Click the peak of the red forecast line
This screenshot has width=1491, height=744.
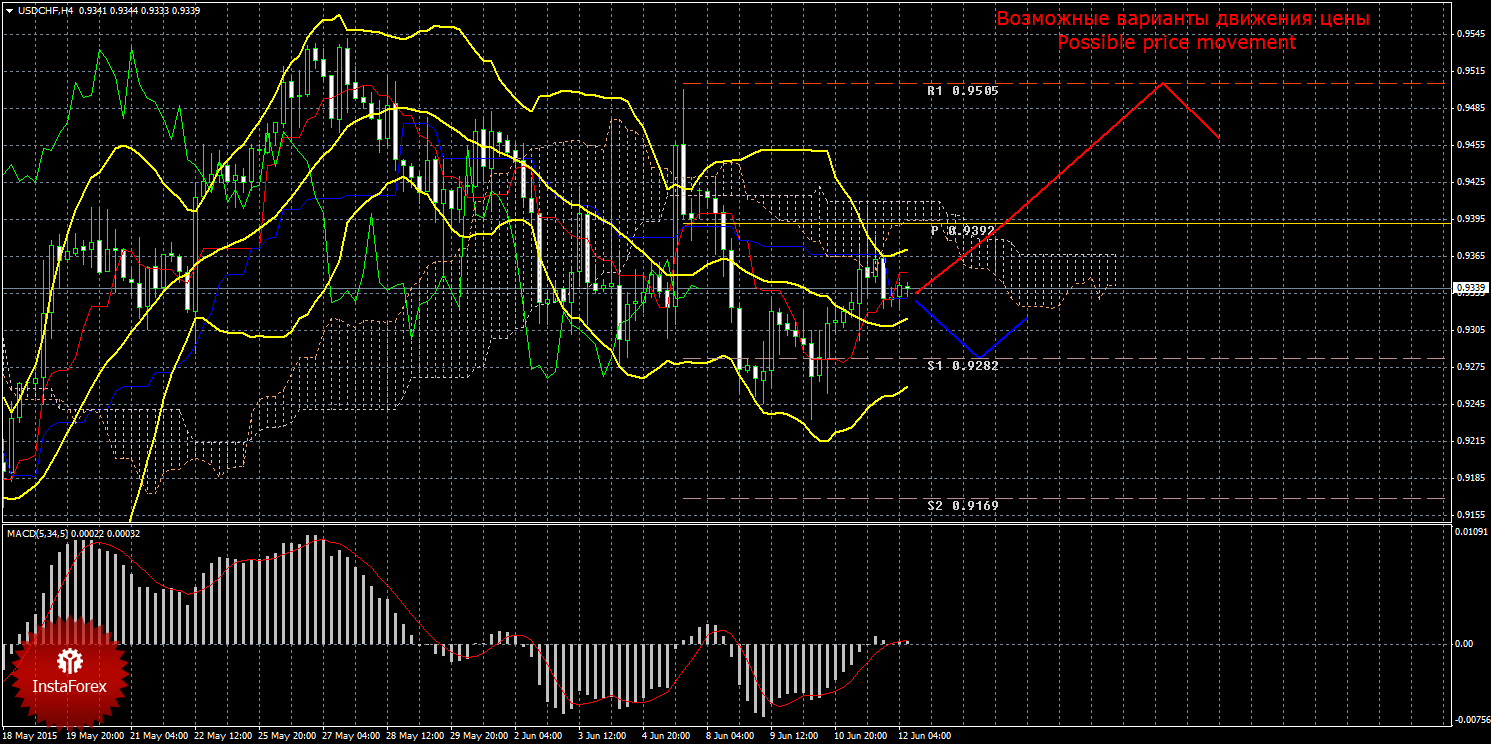pyautogui.click(x=1162, y=83)
